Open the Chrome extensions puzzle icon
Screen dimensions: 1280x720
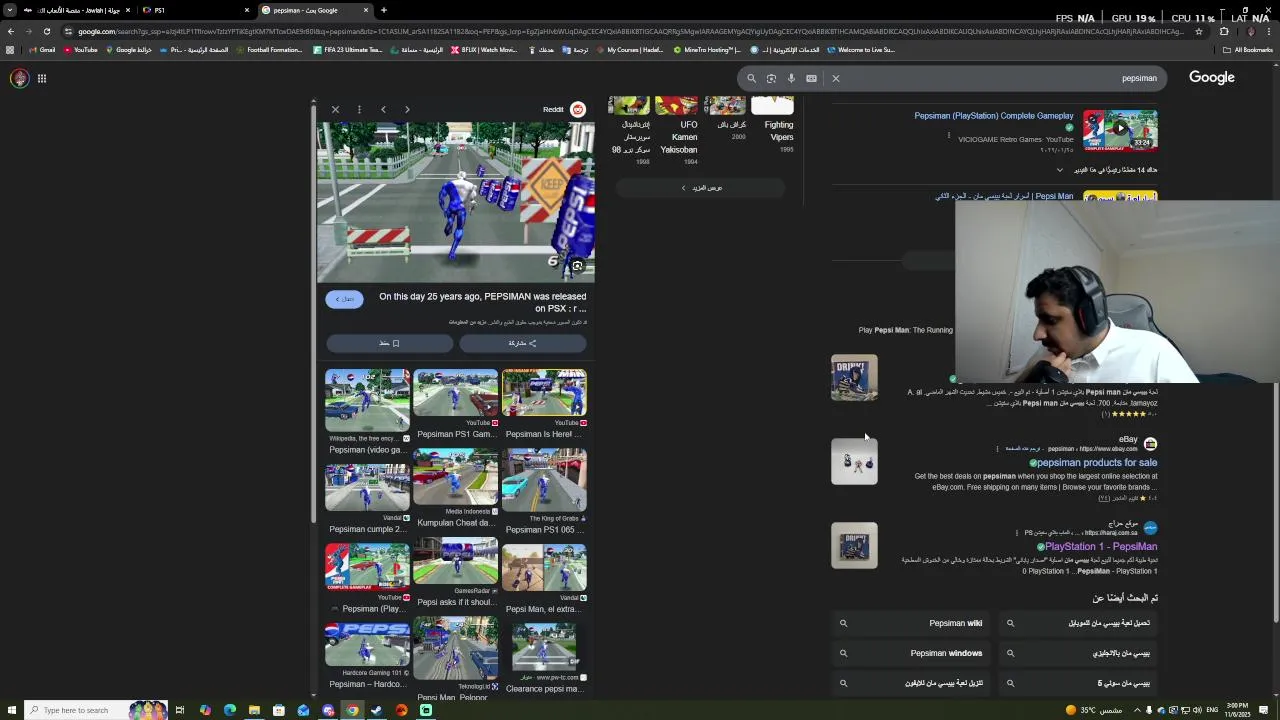point(1224,31)
